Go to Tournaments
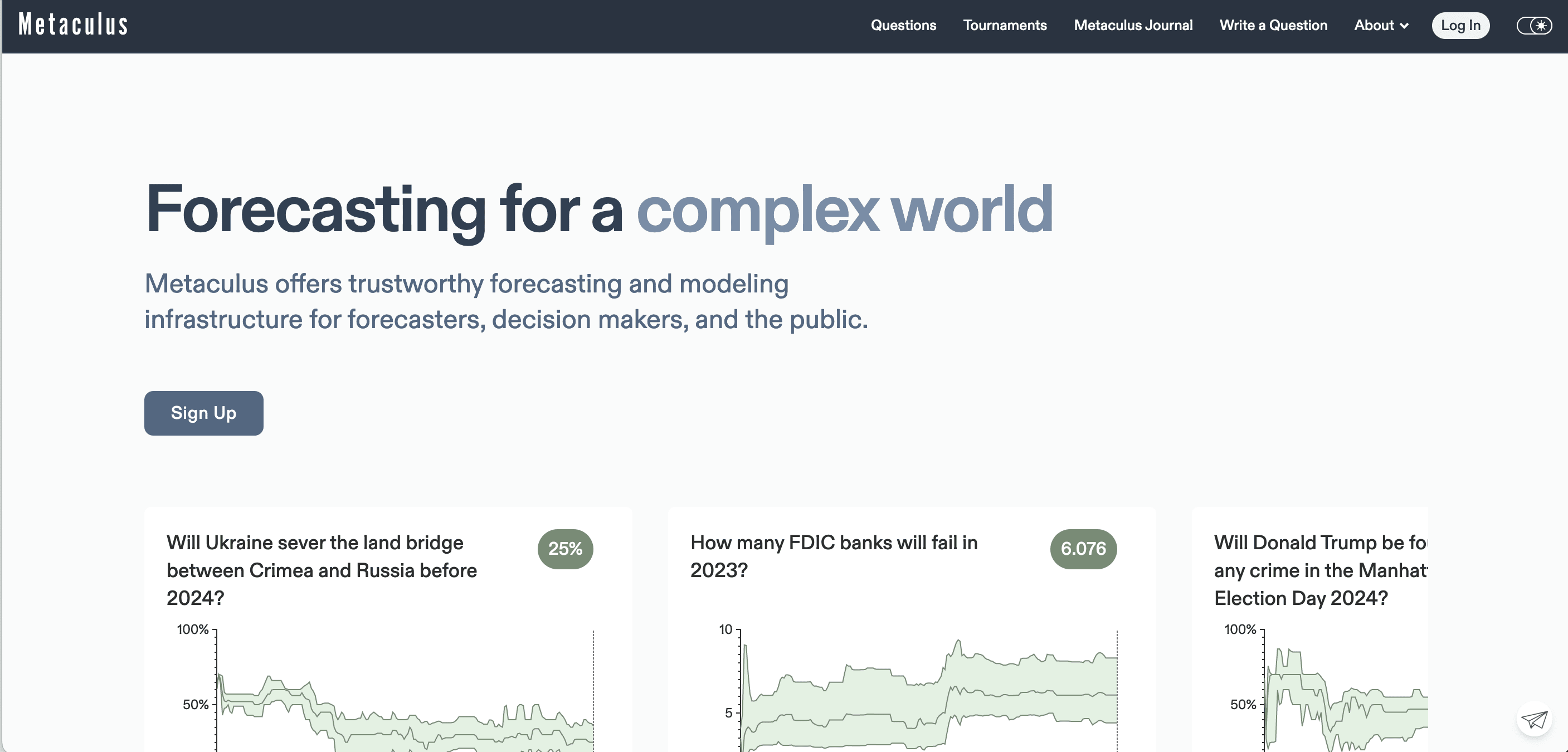This screenshot has height=752, width=1568. point(1004,26)
